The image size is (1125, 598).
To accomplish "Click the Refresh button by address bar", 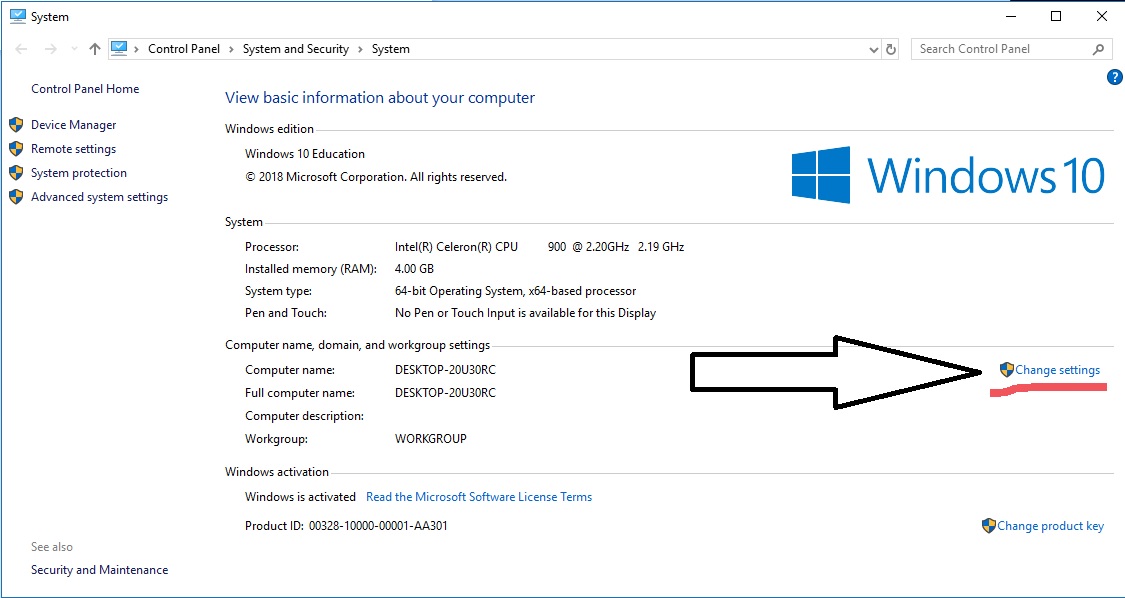I will pos(893,49).
